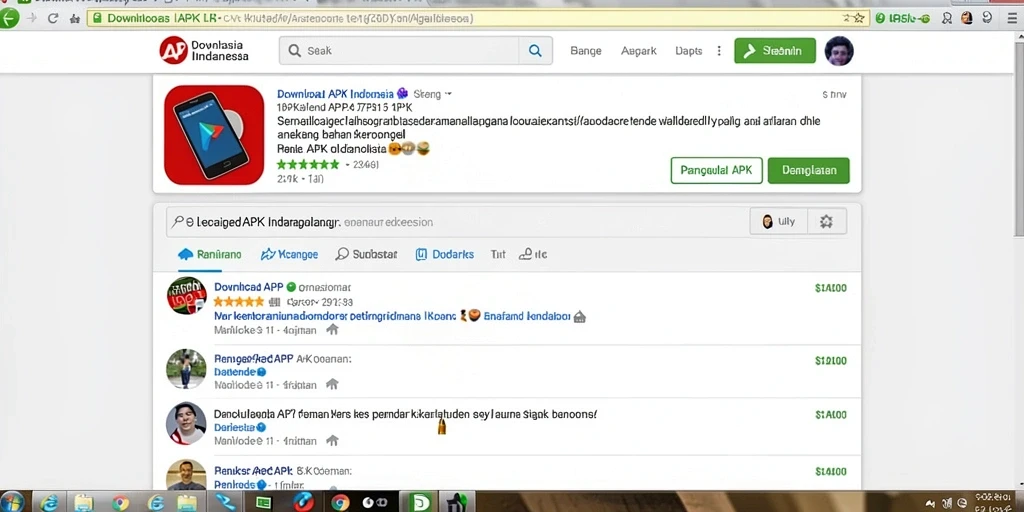This screenshot has height=512, width=1024.
Task: Select the Dodarks tab
Action: pos(445,255)
